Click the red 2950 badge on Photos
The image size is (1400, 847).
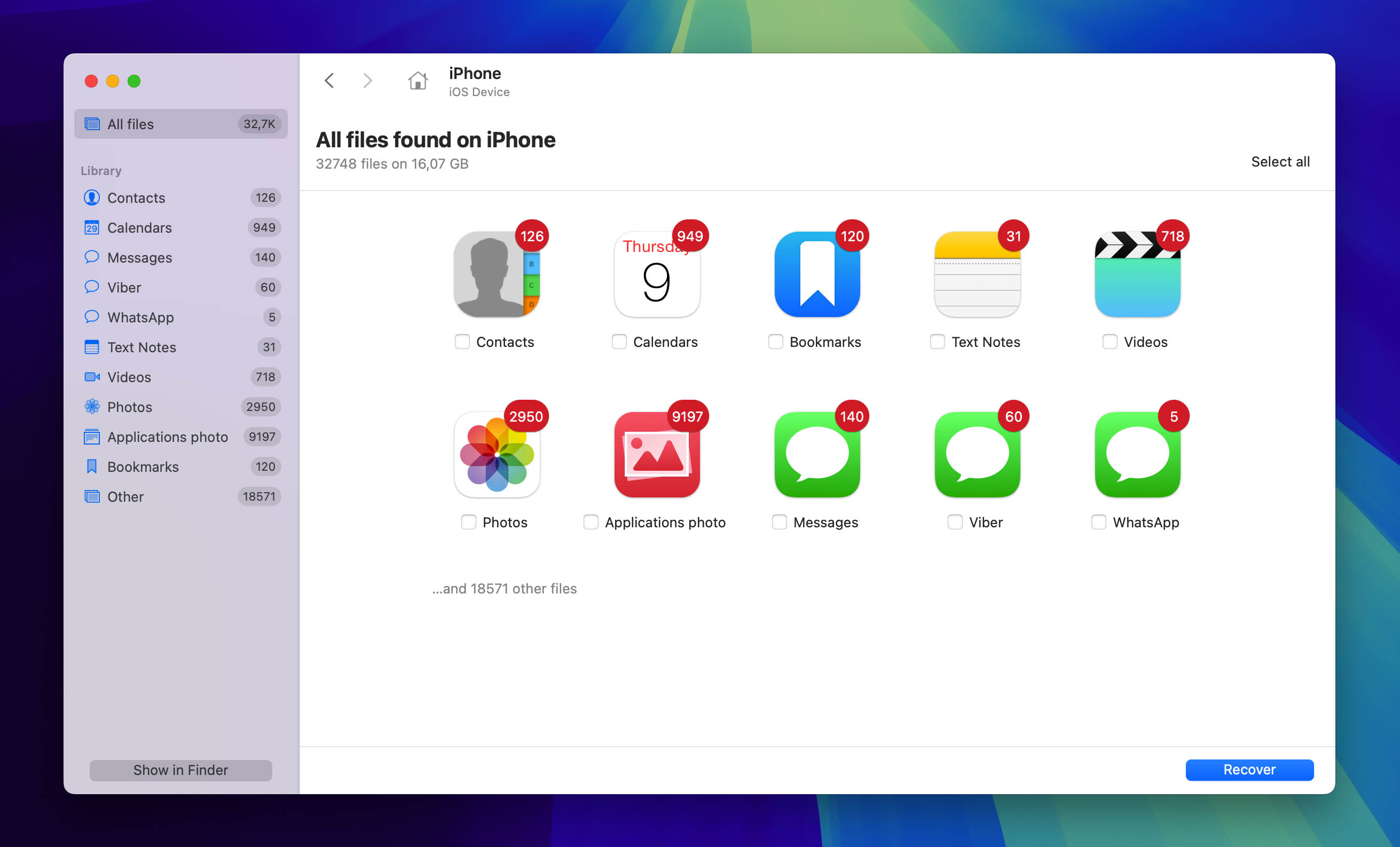(x=526, y=416)
